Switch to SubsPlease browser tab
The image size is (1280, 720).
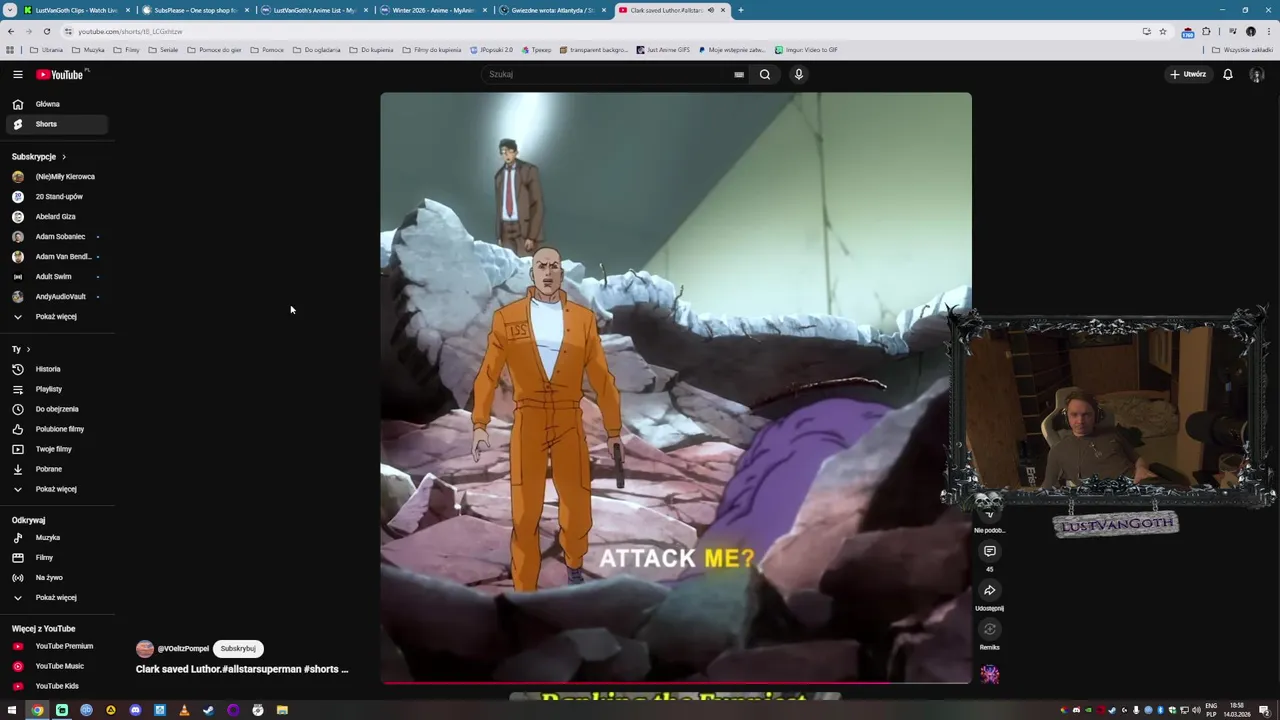(x=195, y=10)
